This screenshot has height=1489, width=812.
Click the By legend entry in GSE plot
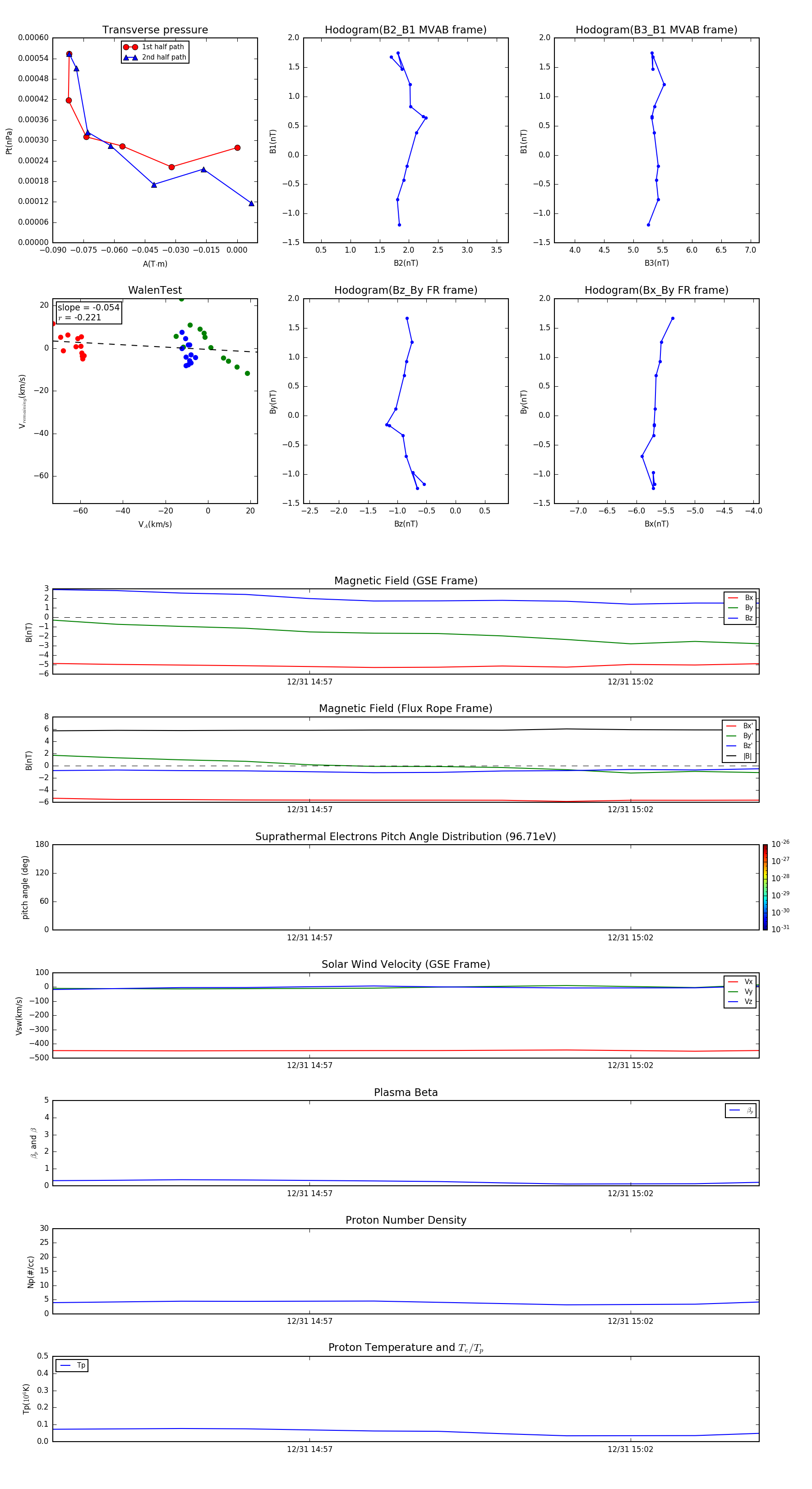coord(740,607)
